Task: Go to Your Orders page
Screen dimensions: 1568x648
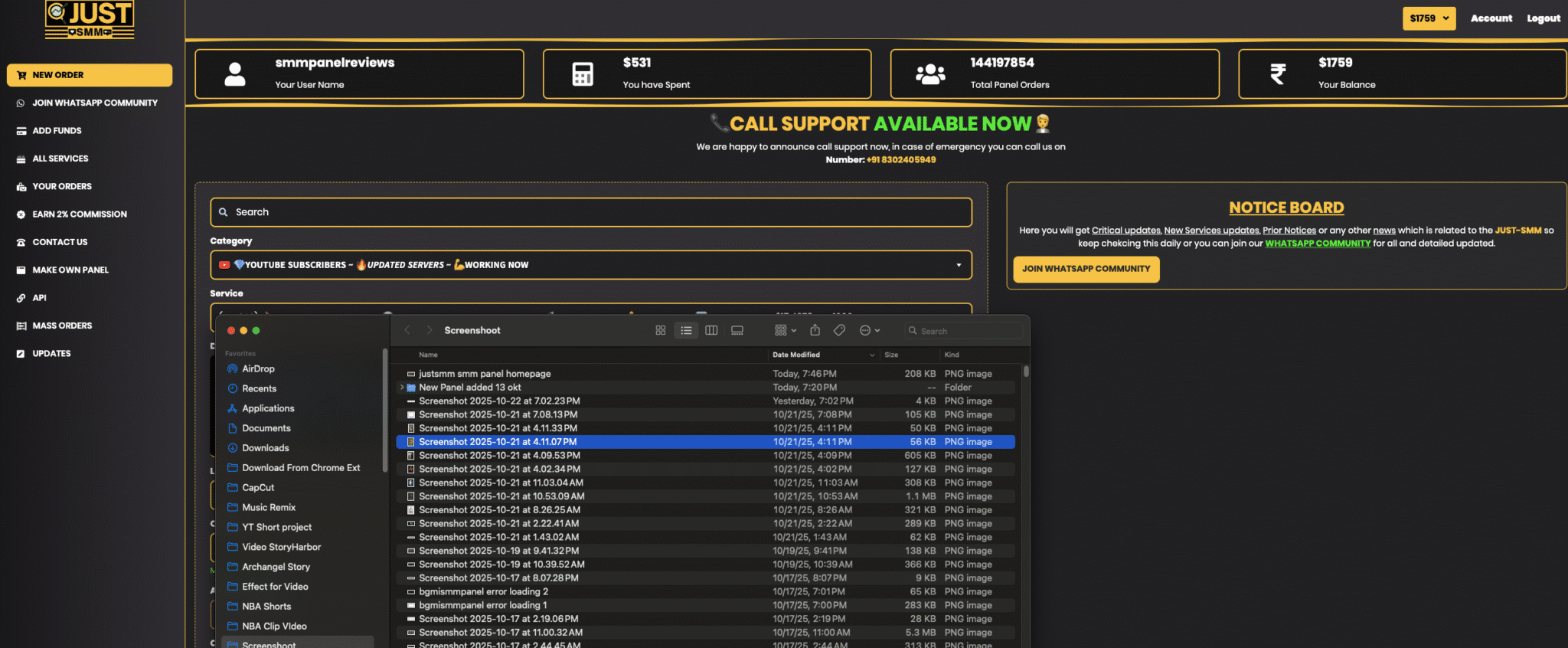Action: (x=62, y=187)
